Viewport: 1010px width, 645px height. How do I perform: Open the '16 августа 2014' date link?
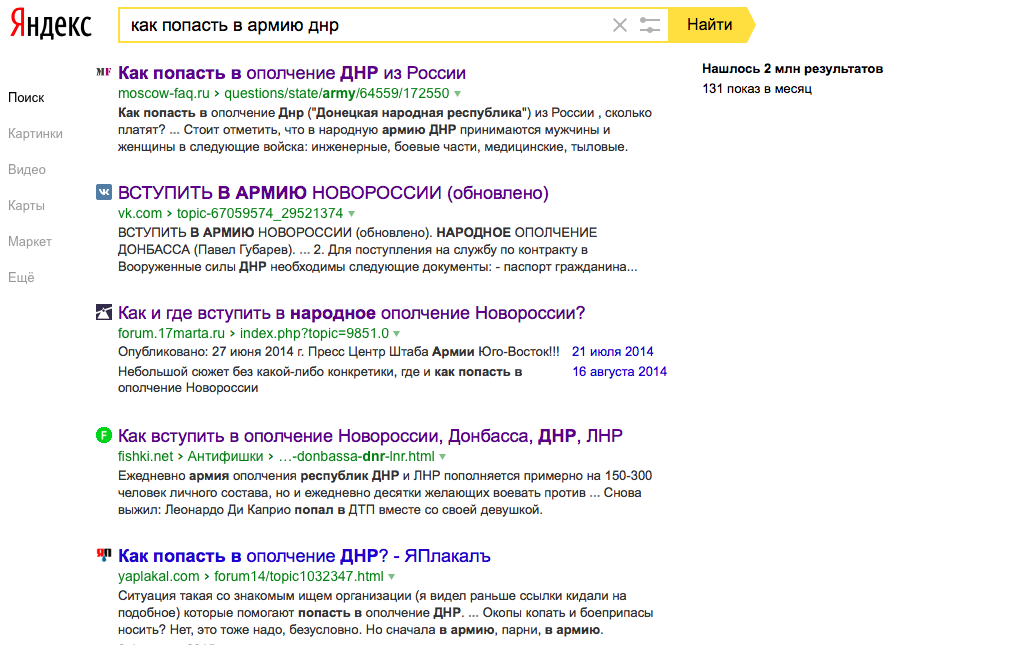click(x=620, y=371)
